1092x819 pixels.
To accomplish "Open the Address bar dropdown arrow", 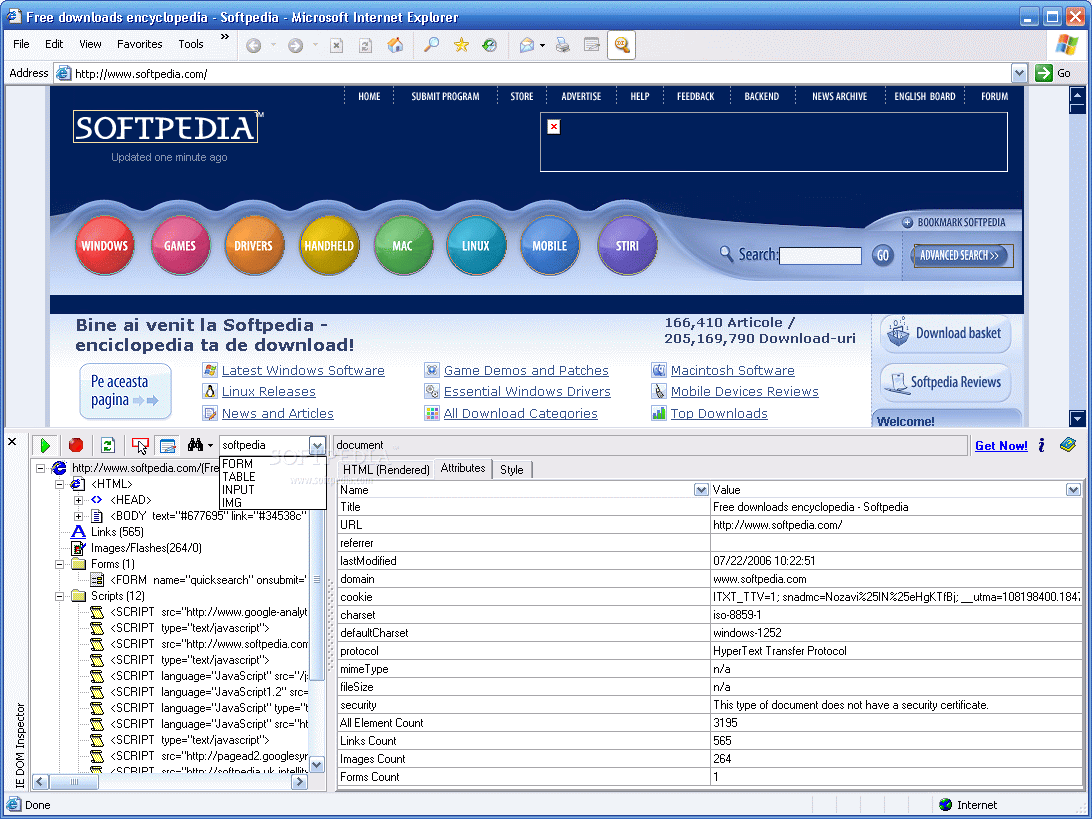I will (x=1019, y=73).
